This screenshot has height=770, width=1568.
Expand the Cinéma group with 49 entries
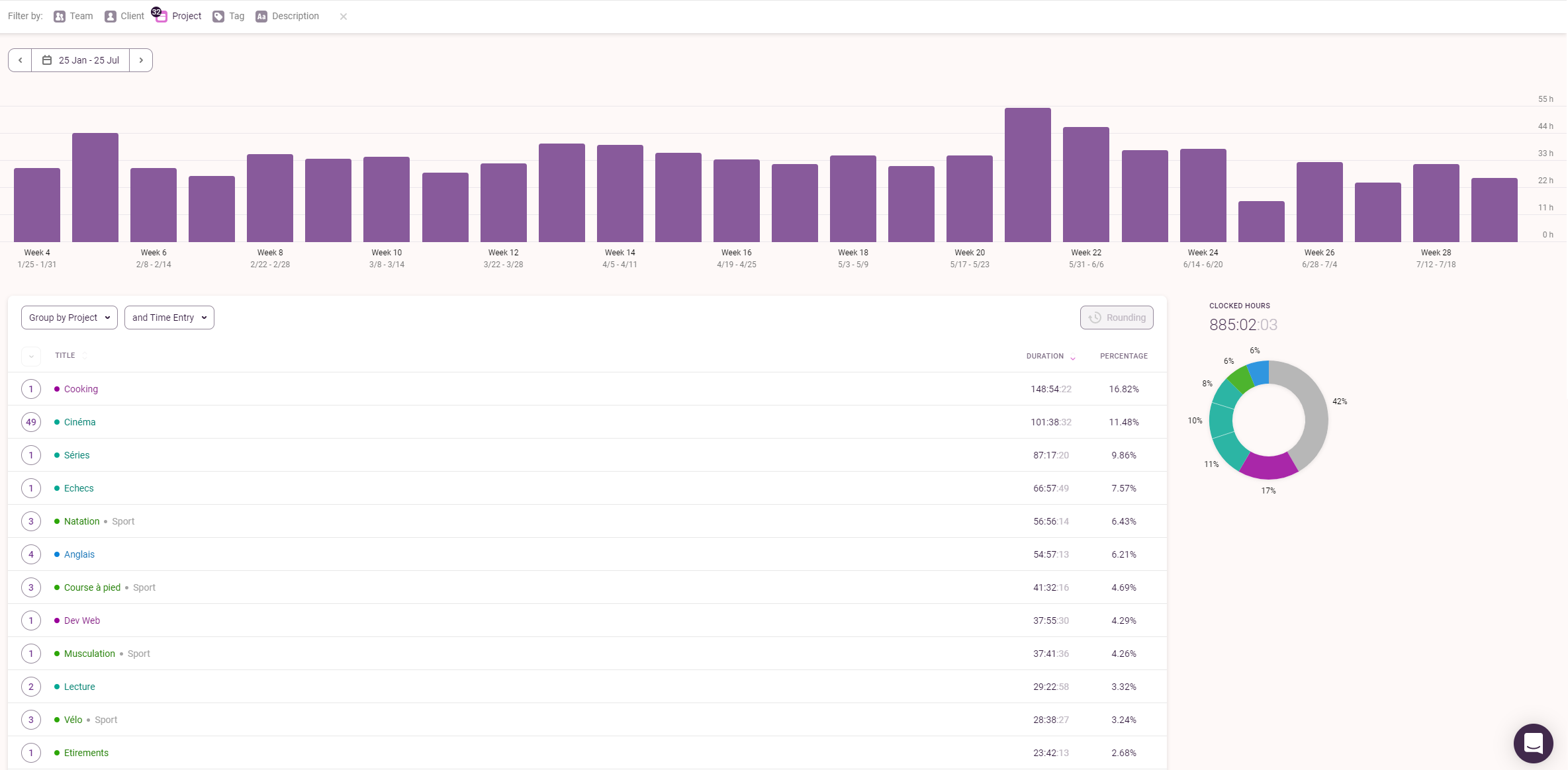click(31, 422)
